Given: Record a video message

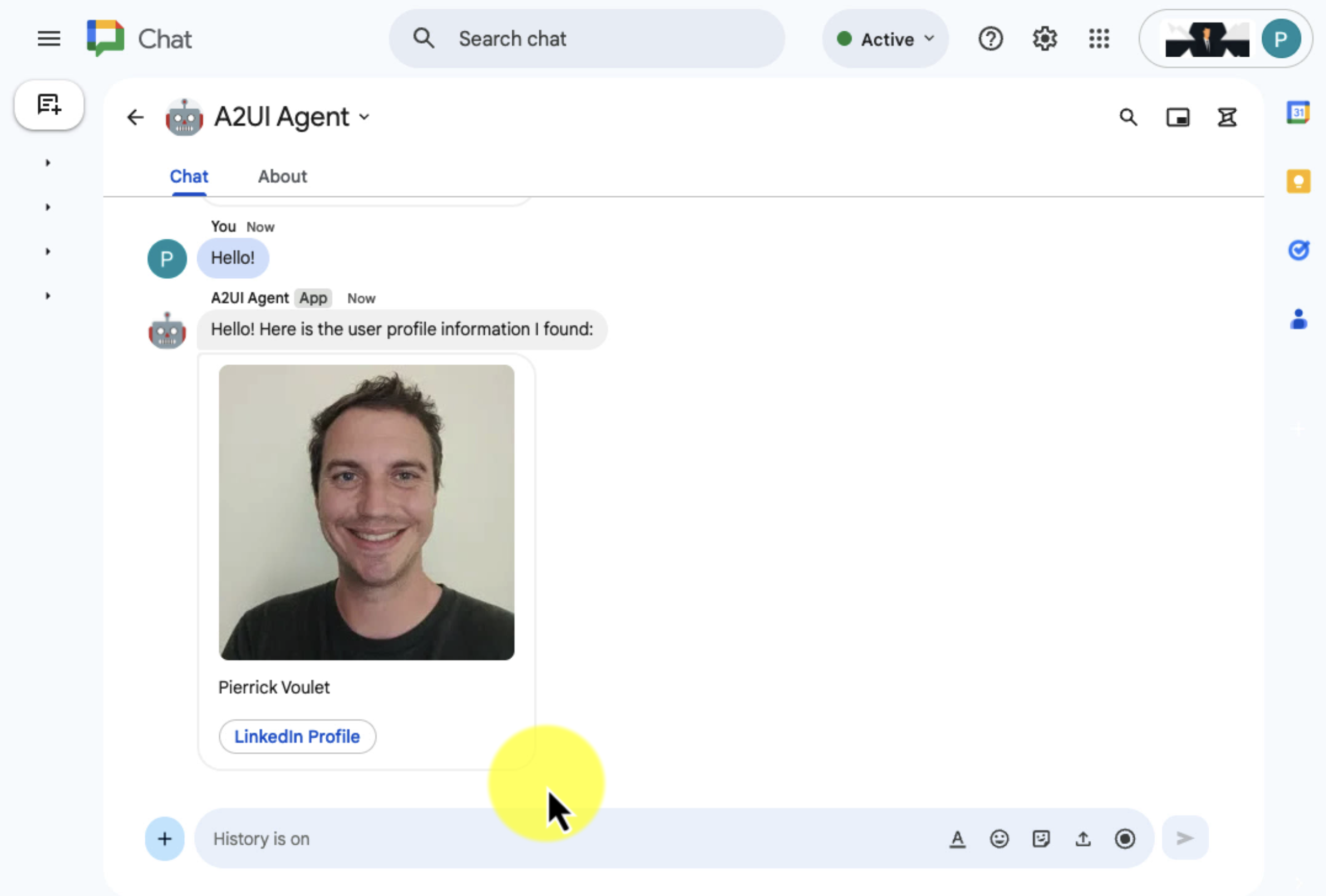Looking at the screenshot, I should pos(1125,838).
